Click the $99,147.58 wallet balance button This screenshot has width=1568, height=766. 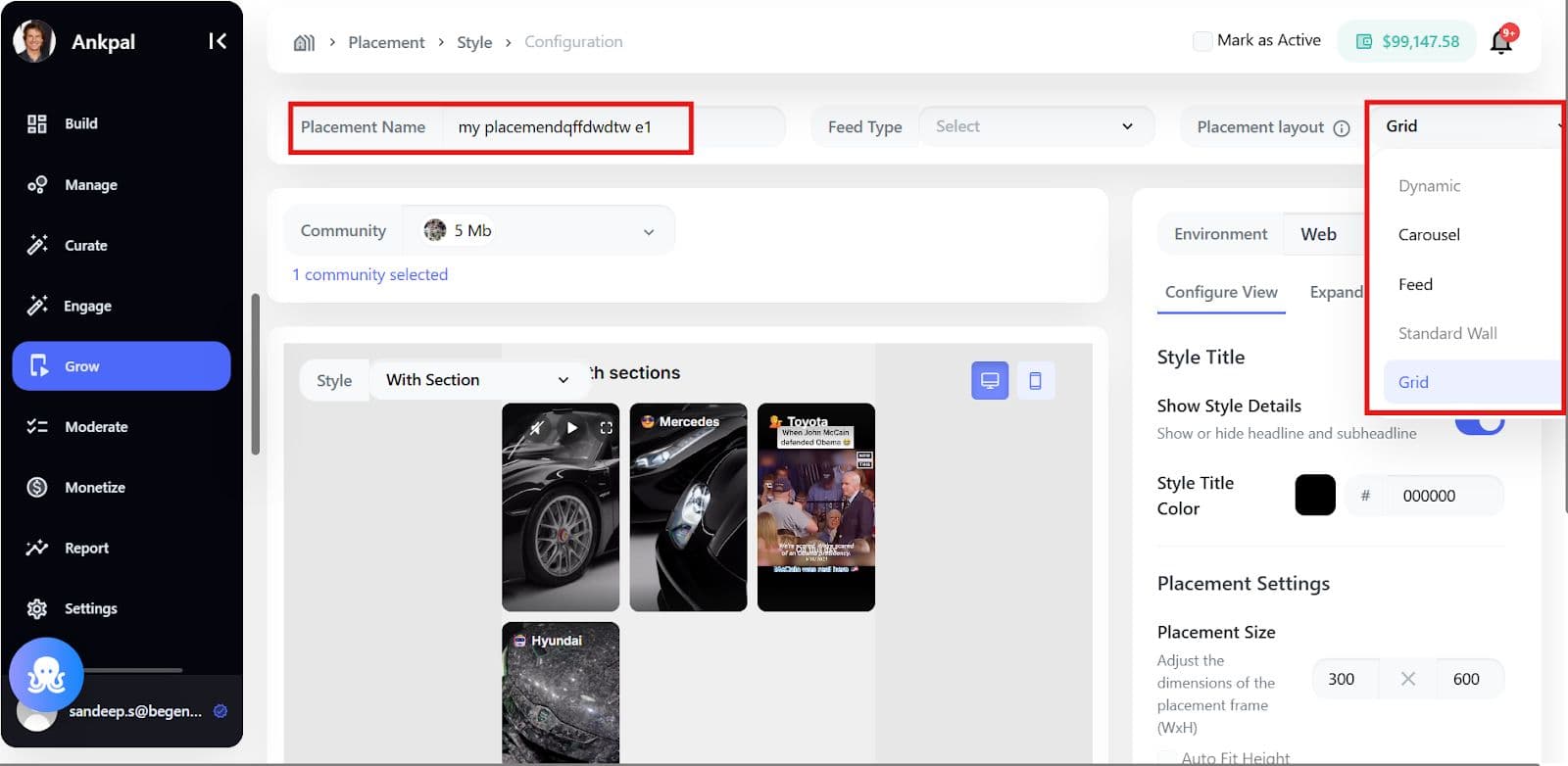pos(1406,41)
